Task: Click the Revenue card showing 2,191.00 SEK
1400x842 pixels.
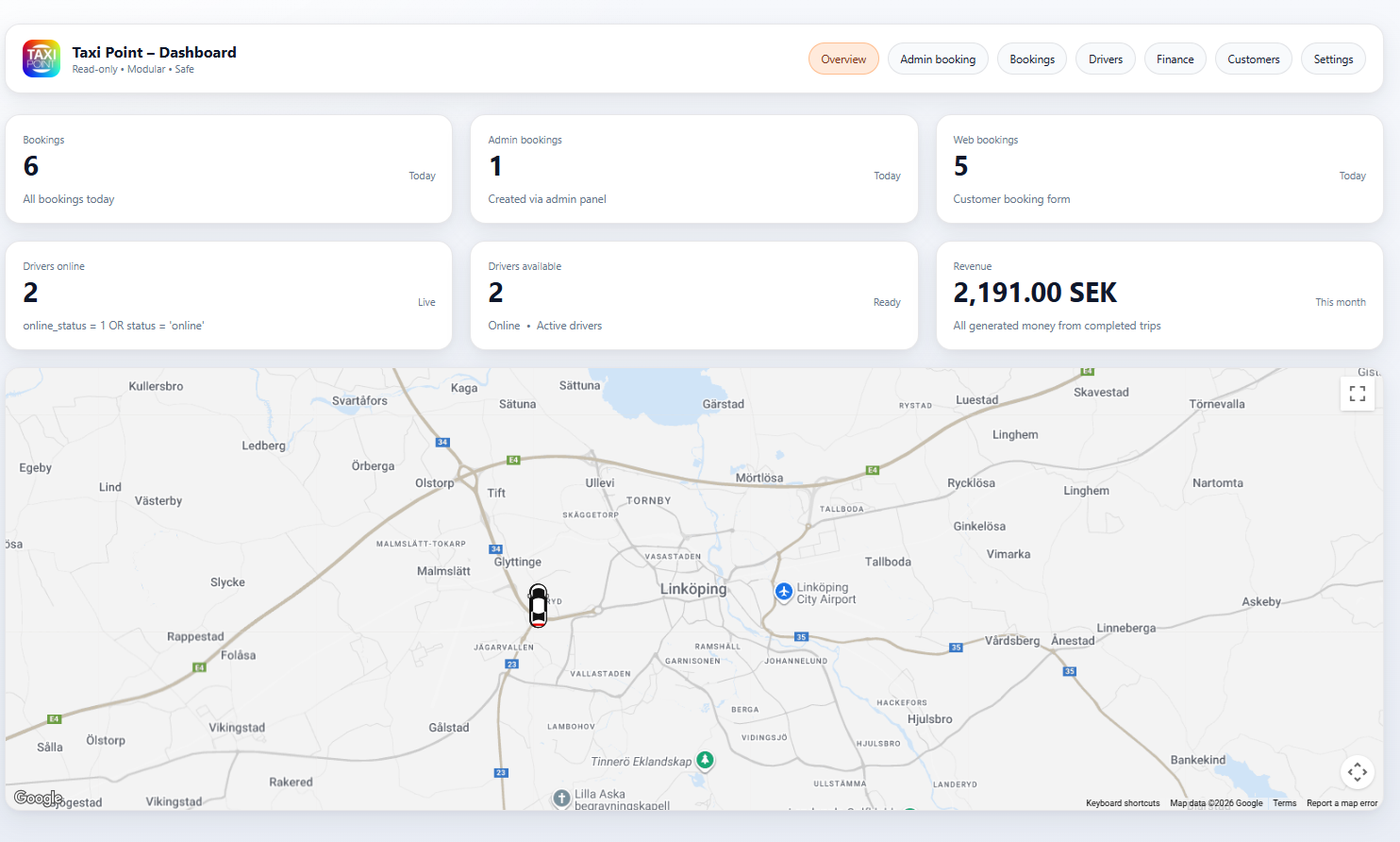Action: coord(1158,295)
